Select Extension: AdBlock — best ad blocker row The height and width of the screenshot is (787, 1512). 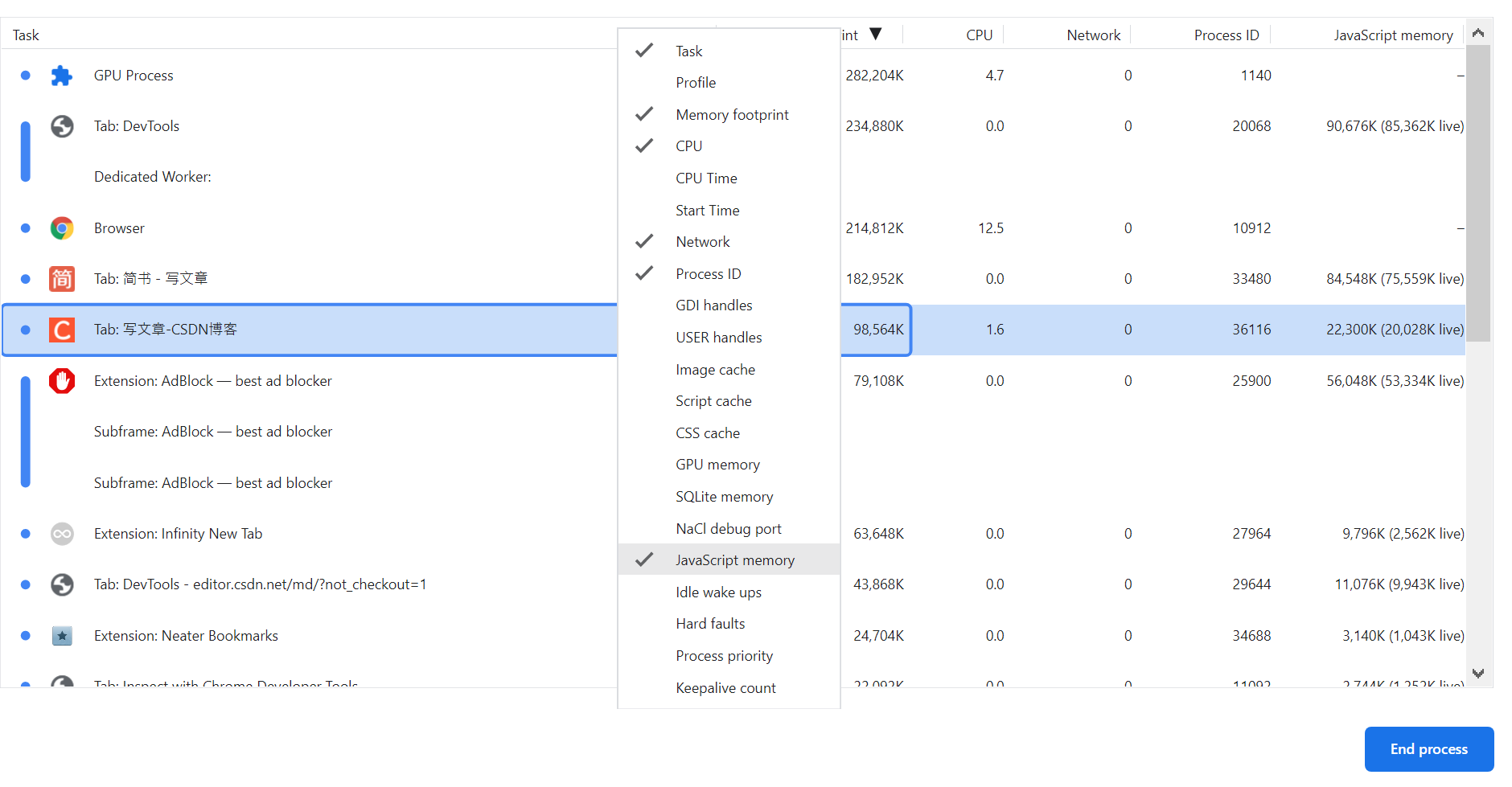tap(733, 381)
